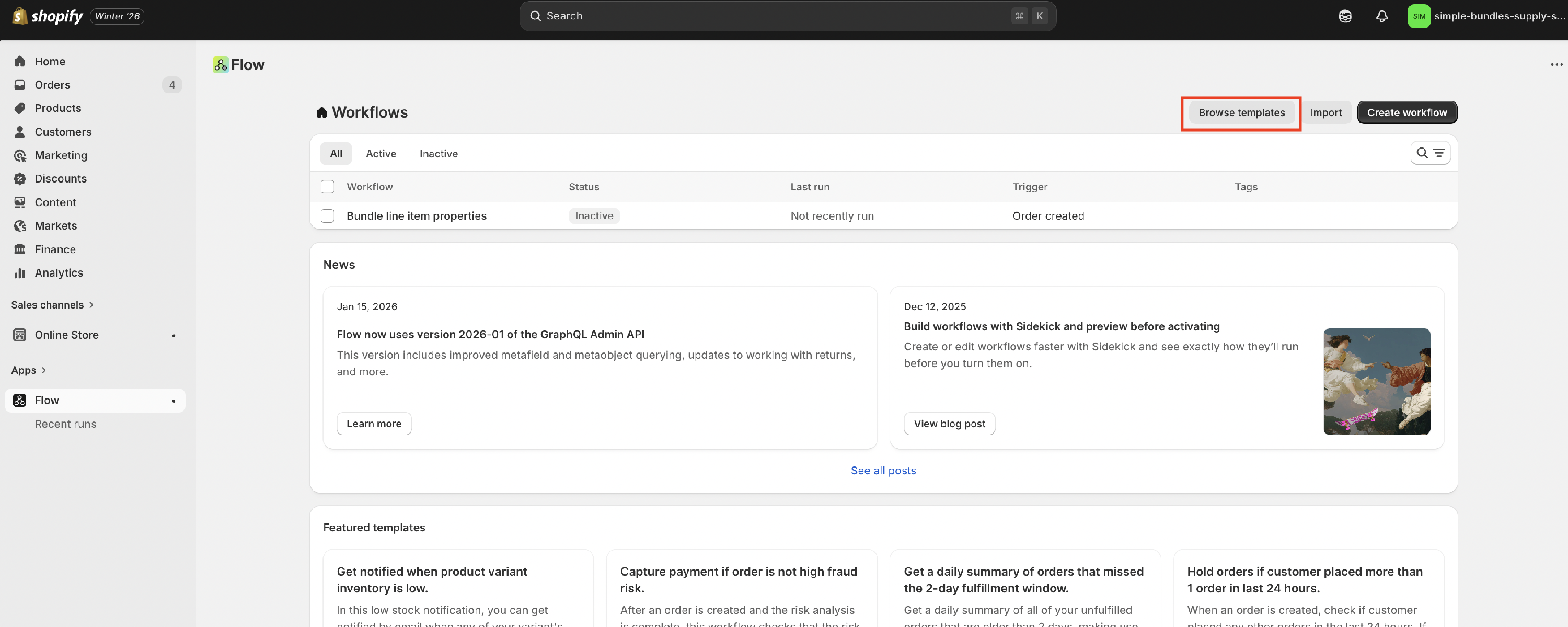Click the Markets globe icon

pos(20,226)
